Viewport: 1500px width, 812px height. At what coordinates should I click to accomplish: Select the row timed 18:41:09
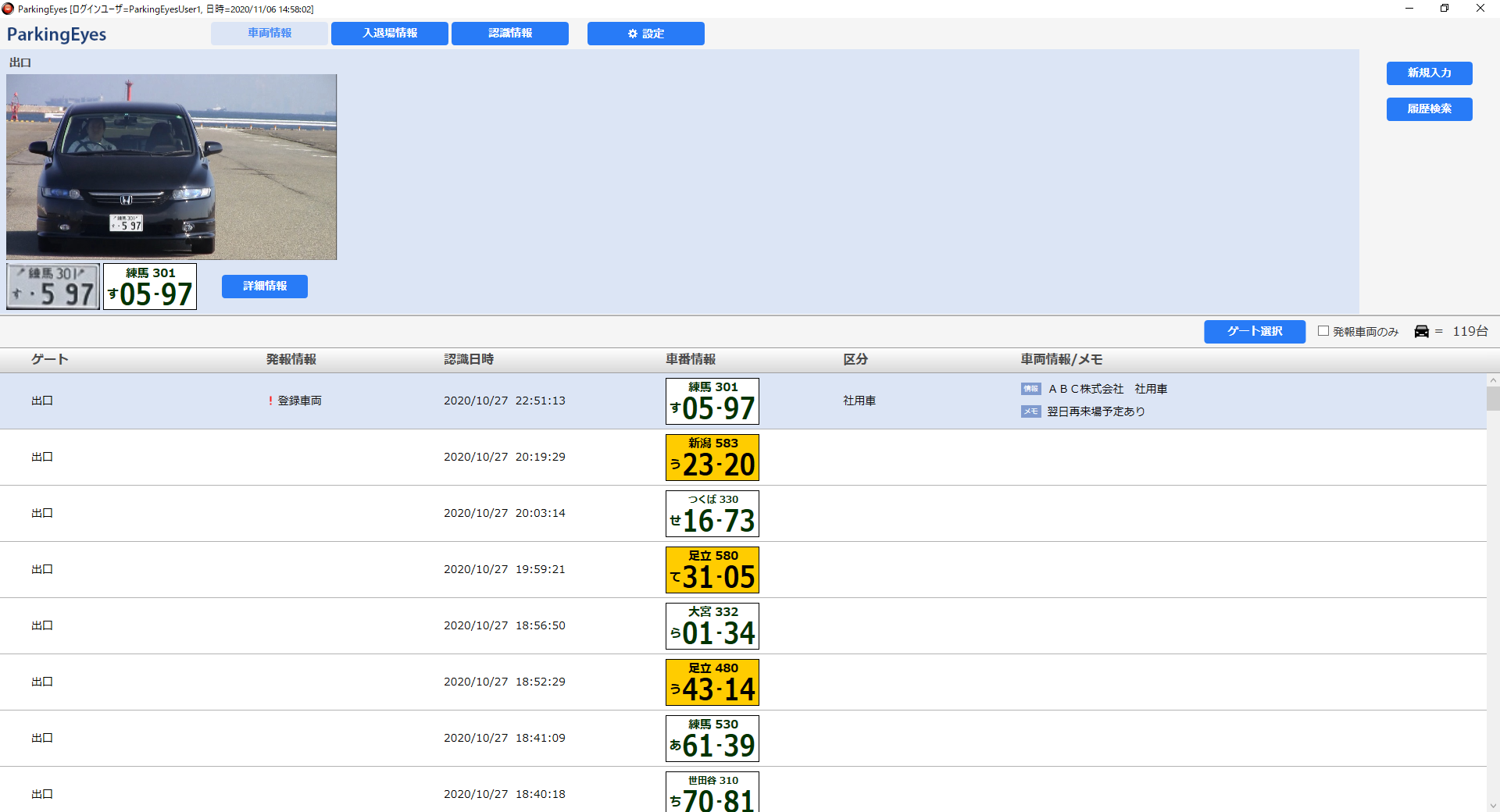(x=743, y=739)
